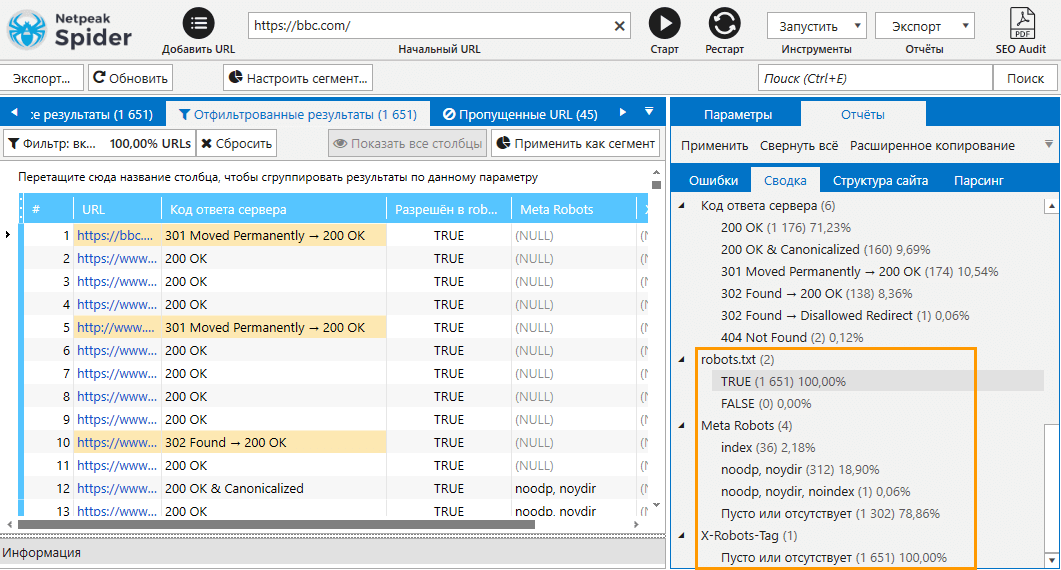
Task: Collapse the Код ответа сервера section
Action: [x=684, y=205]
